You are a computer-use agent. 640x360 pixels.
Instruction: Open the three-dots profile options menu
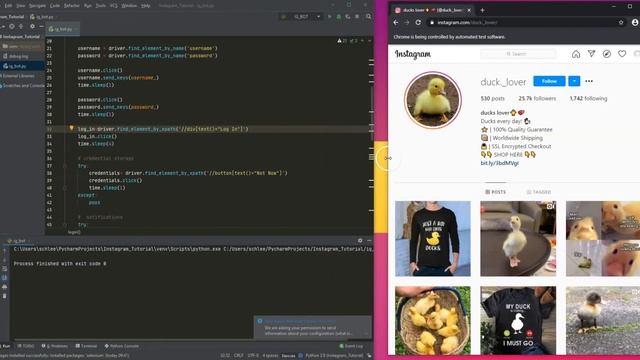[x=589, y=81]
